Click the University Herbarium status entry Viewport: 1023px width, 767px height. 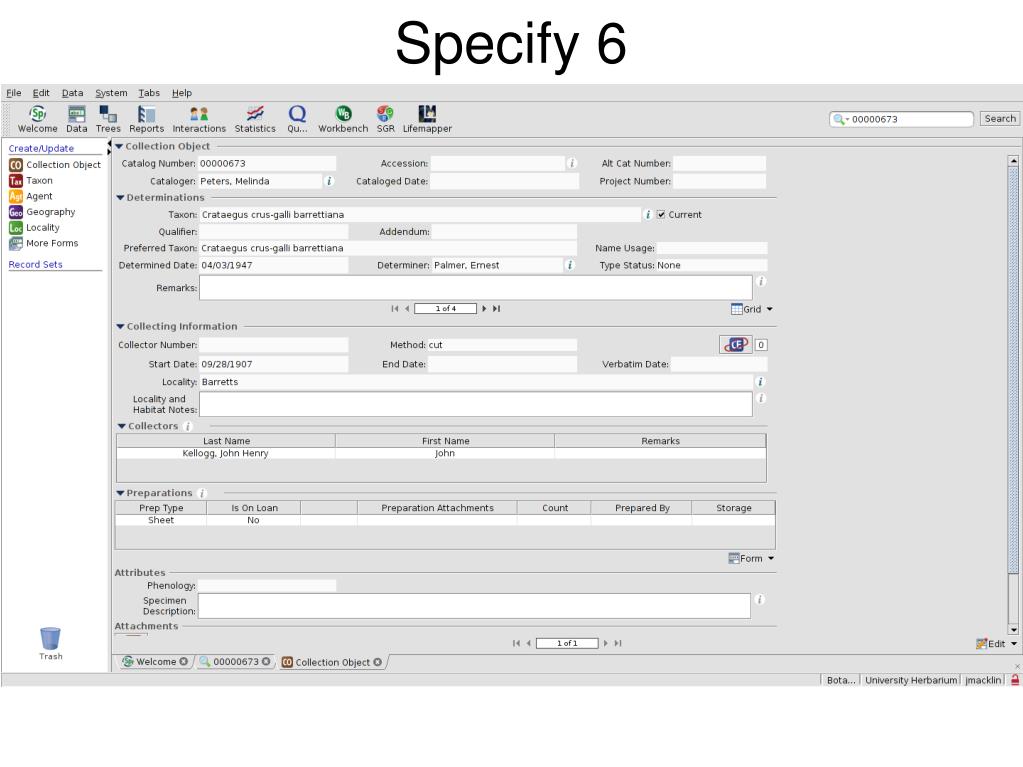click(x=911, y=680)
